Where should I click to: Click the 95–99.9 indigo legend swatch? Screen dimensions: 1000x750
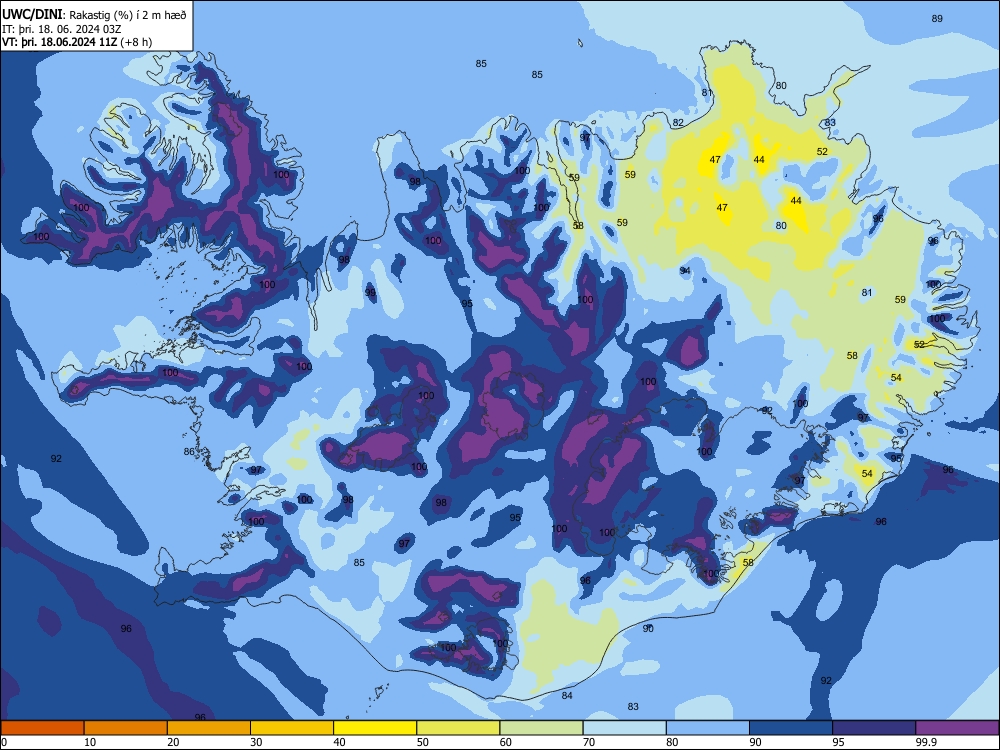click(x=874, y=728)
